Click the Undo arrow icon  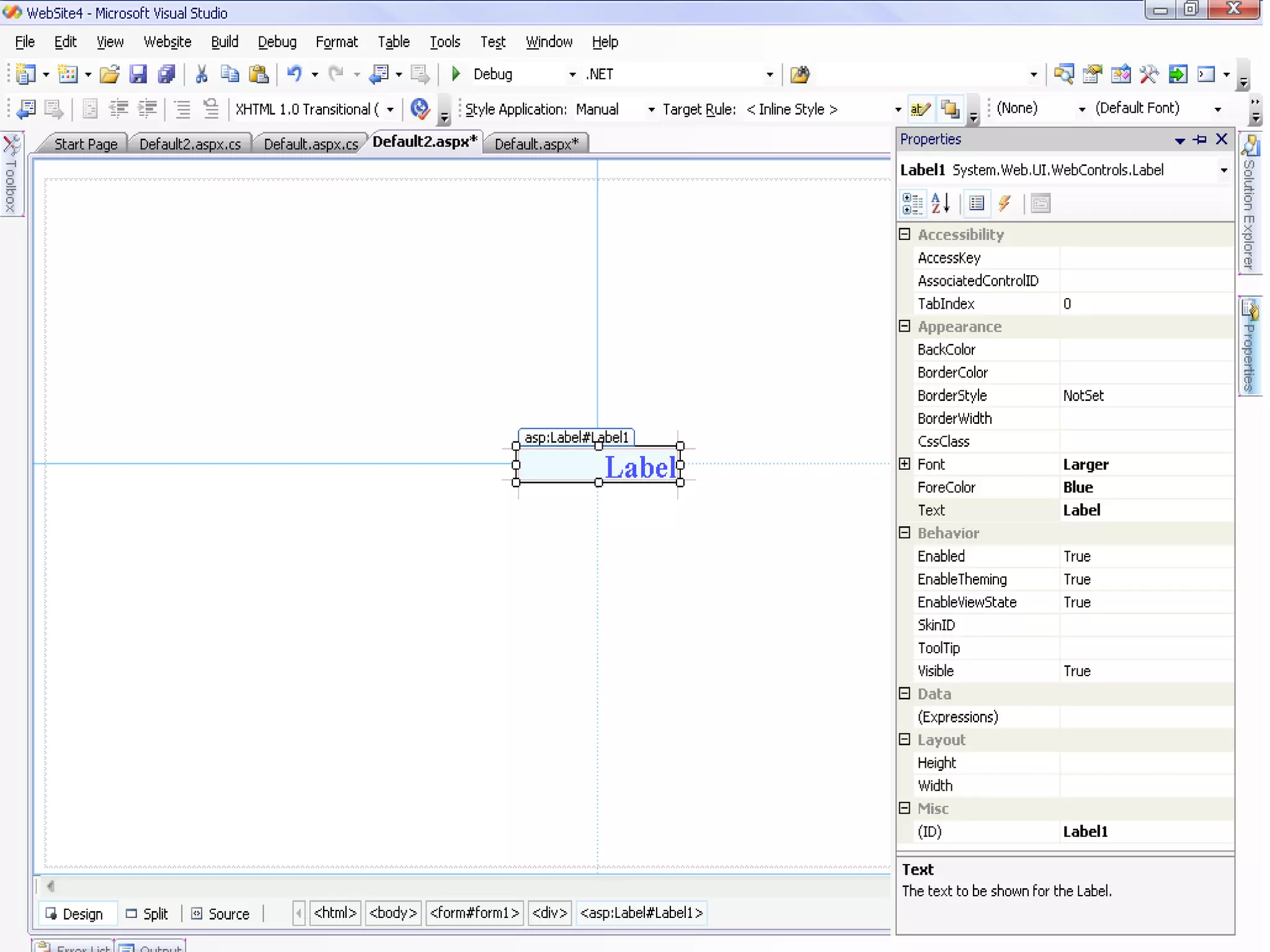[x=294, y=74]
